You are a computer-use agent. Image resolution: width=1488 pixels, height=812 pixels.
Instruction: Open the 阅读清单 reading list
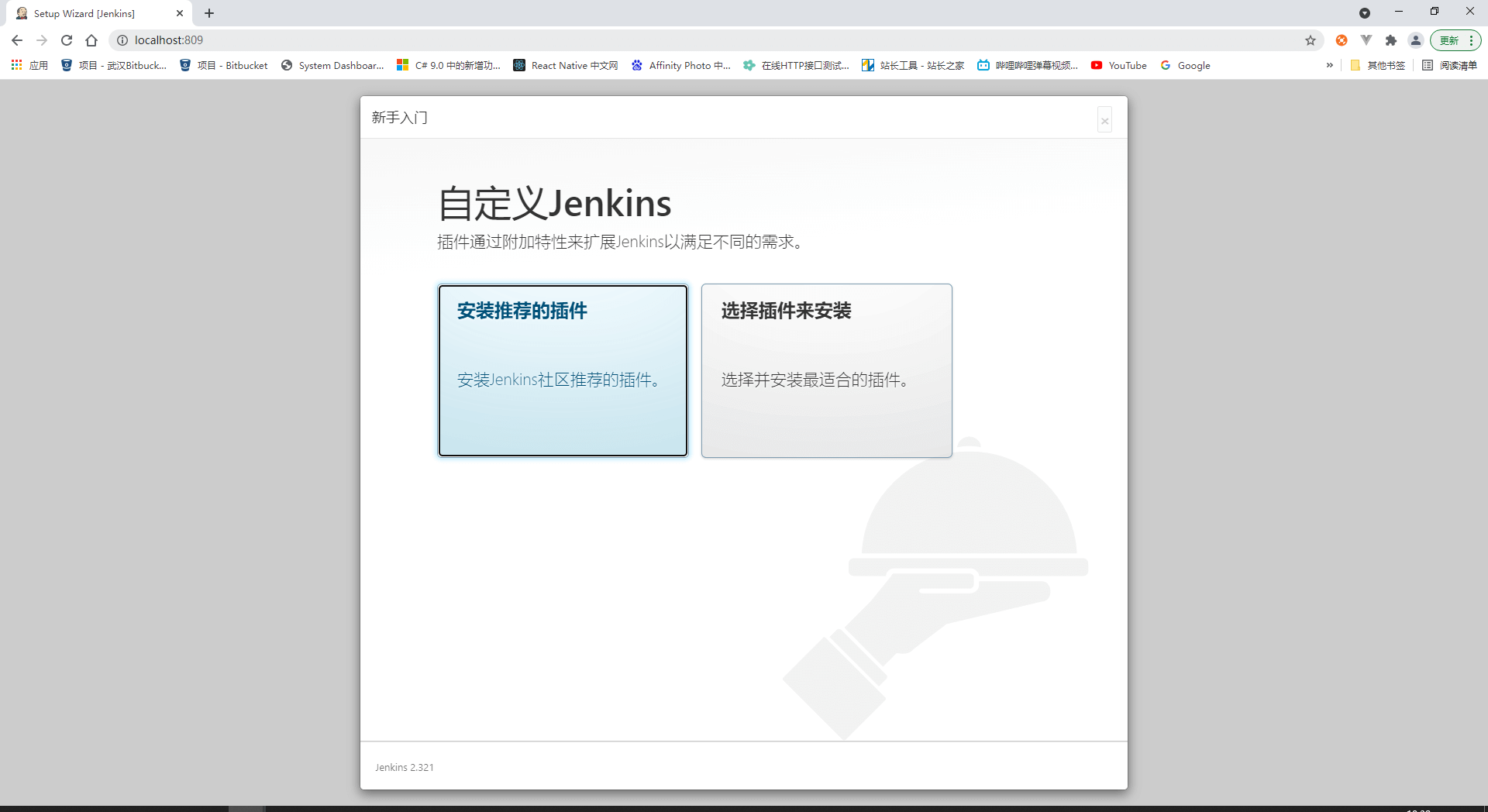tap(1449, 65)
